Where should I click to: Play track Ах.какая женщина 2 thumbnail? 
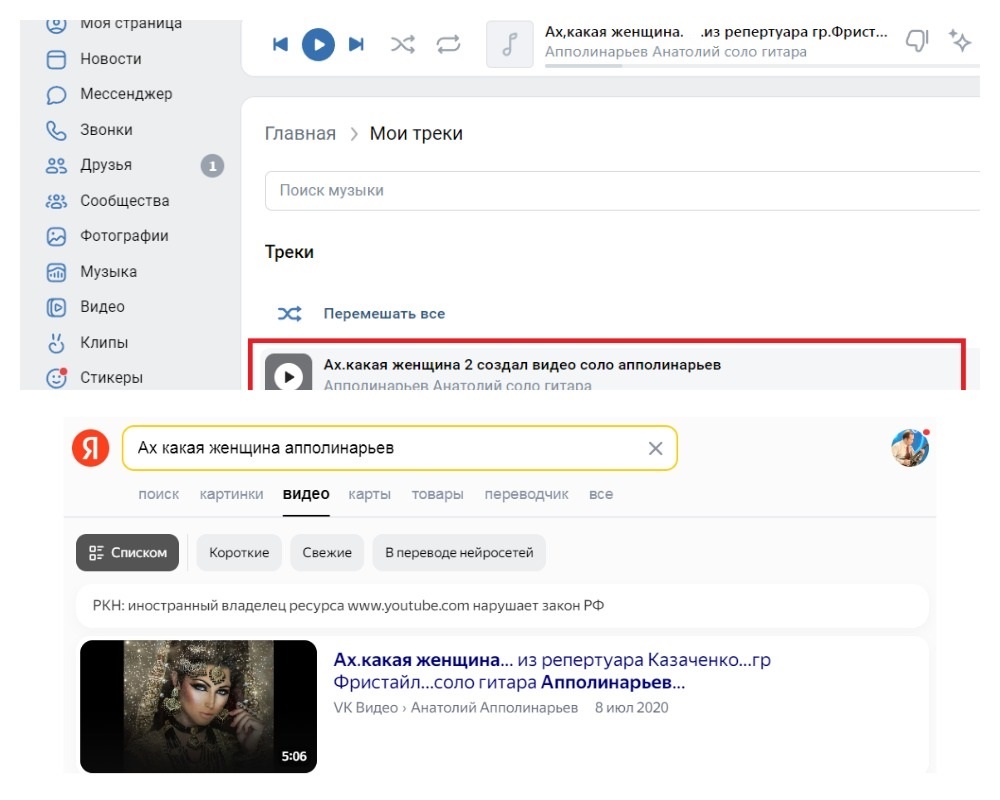[x=288, y=373]
